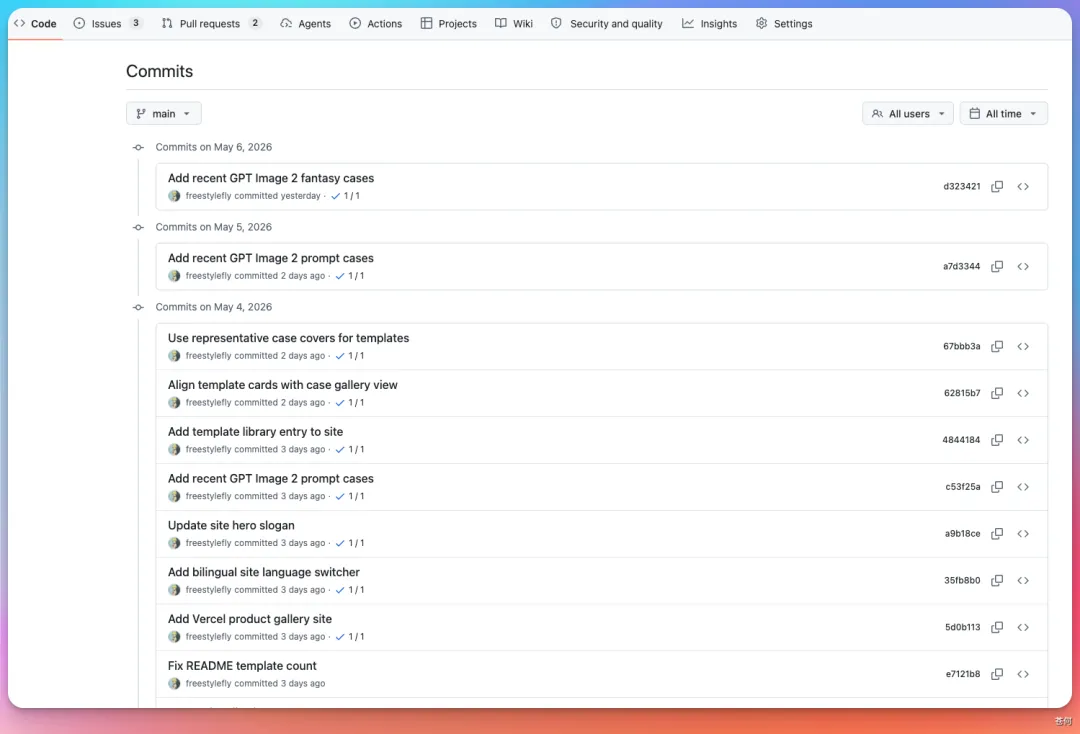
Task: Copy full SHA for commit 35fb8b0
Action: tap(997, 580)
